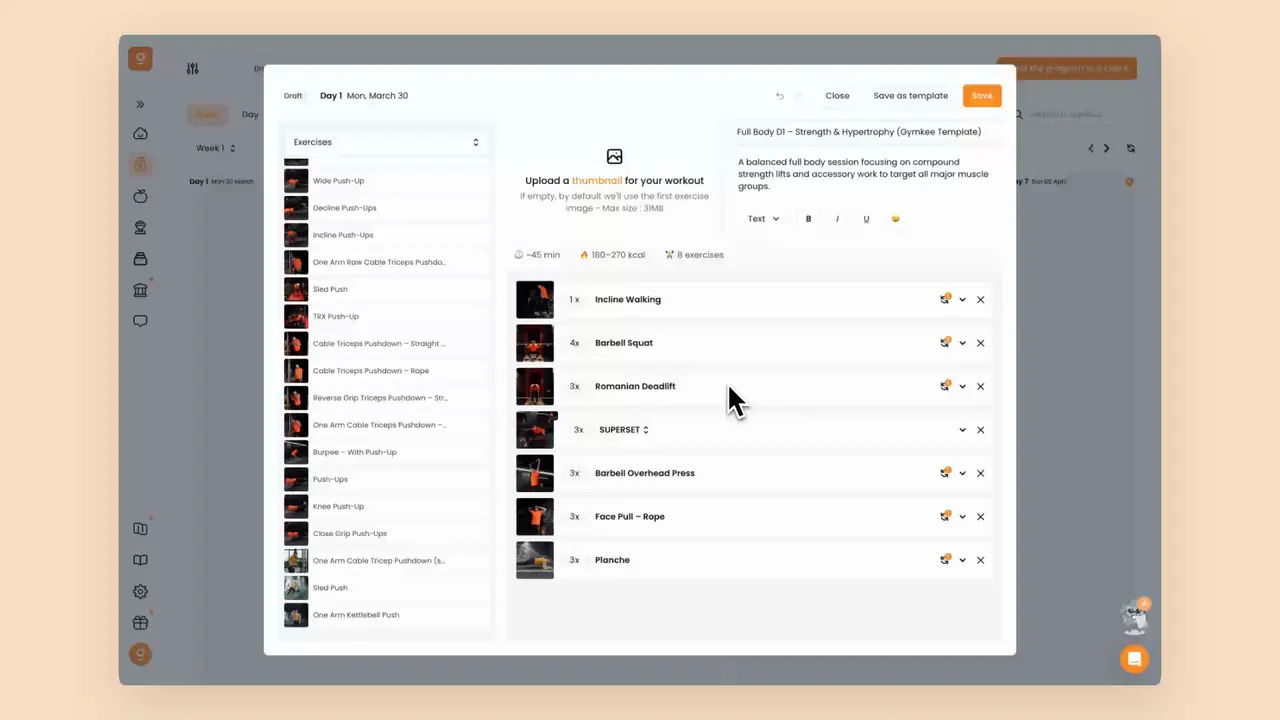Remove Face Pull – Rope exercise
Image resolution: width=1280 pixels, height=720 pixels.
pyautogui.click(x=980, y=517)
